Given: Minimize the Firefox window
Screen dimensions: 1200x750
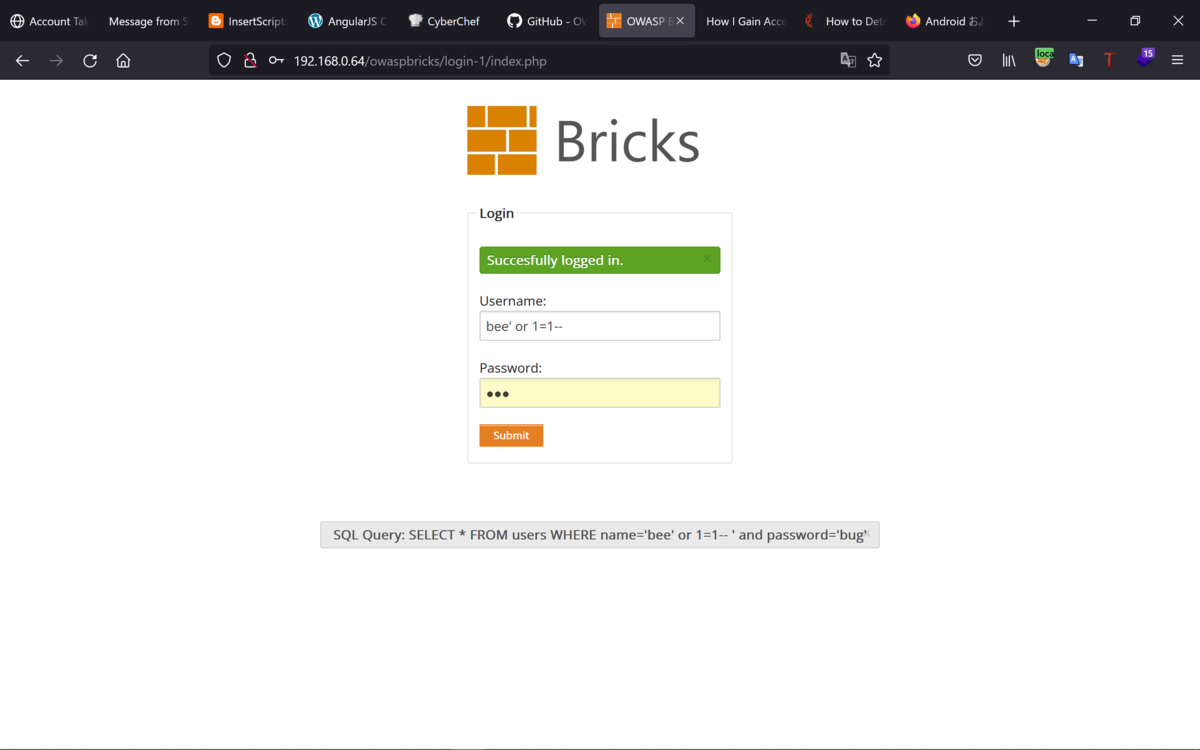Looking at the screenshot, I should pyautogui.click(x=1092, y=21).
